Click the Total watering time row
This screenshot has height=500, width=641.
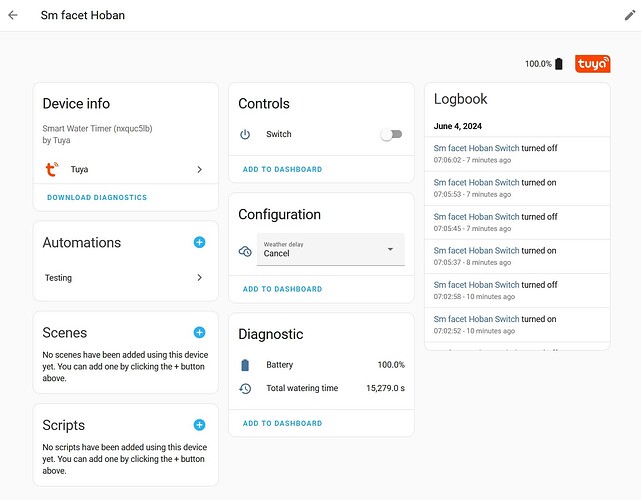click(x=321, y=388)
